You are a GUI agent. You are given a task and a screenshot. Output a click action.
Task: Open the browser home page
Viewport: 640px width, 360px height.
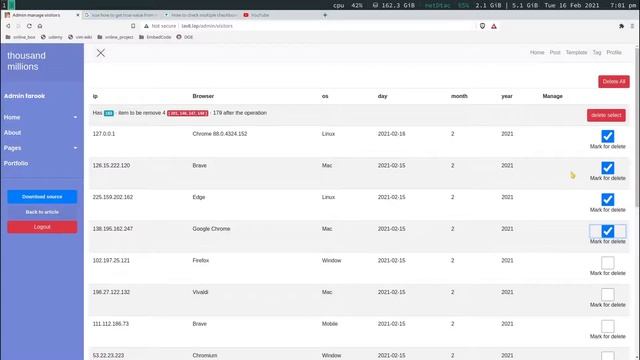click(40, 26)
